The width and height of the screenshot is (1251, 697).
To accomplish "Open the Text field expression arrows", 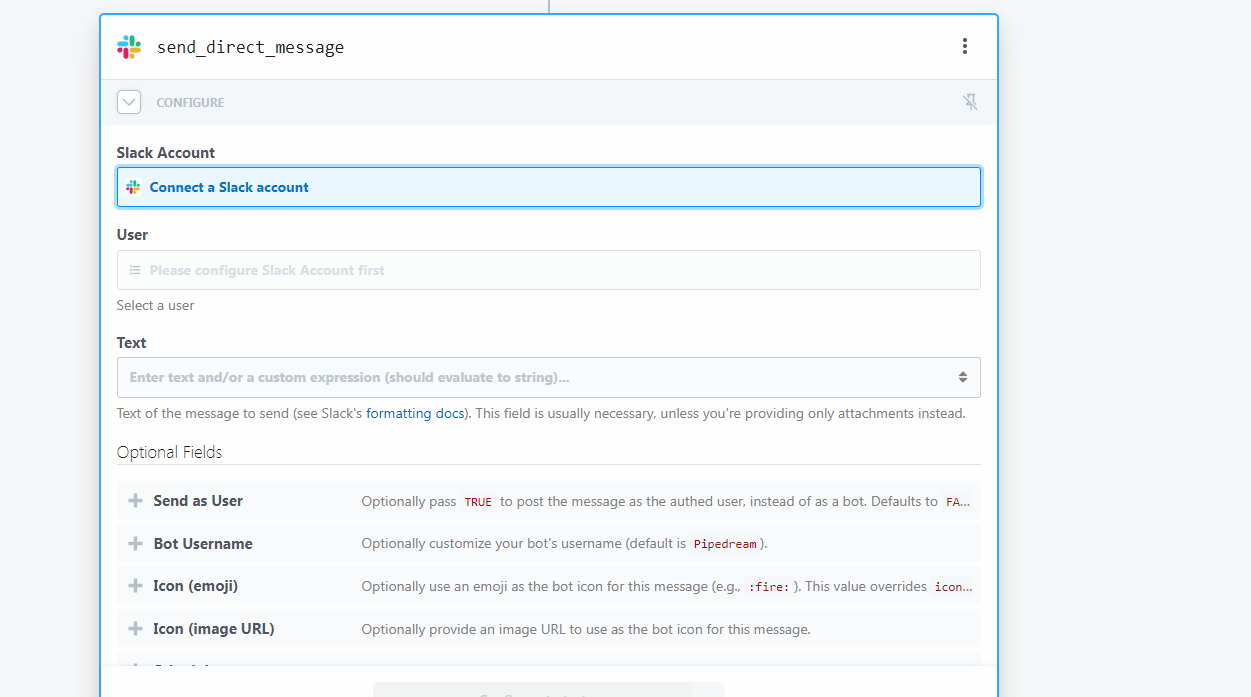I will (962, 378).
